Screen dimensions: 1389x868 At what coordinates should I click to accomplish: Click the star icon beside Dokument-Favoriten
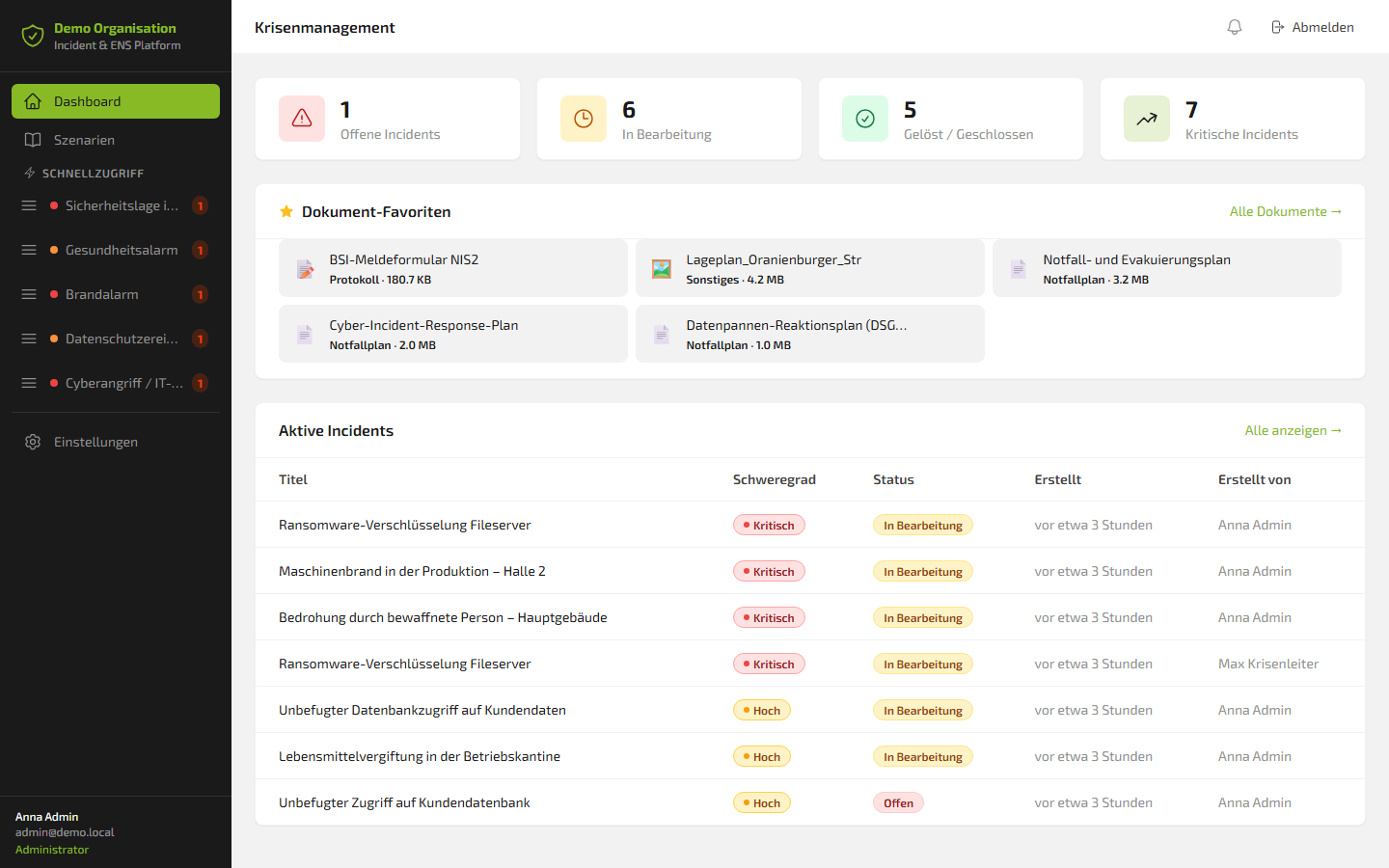286,211
